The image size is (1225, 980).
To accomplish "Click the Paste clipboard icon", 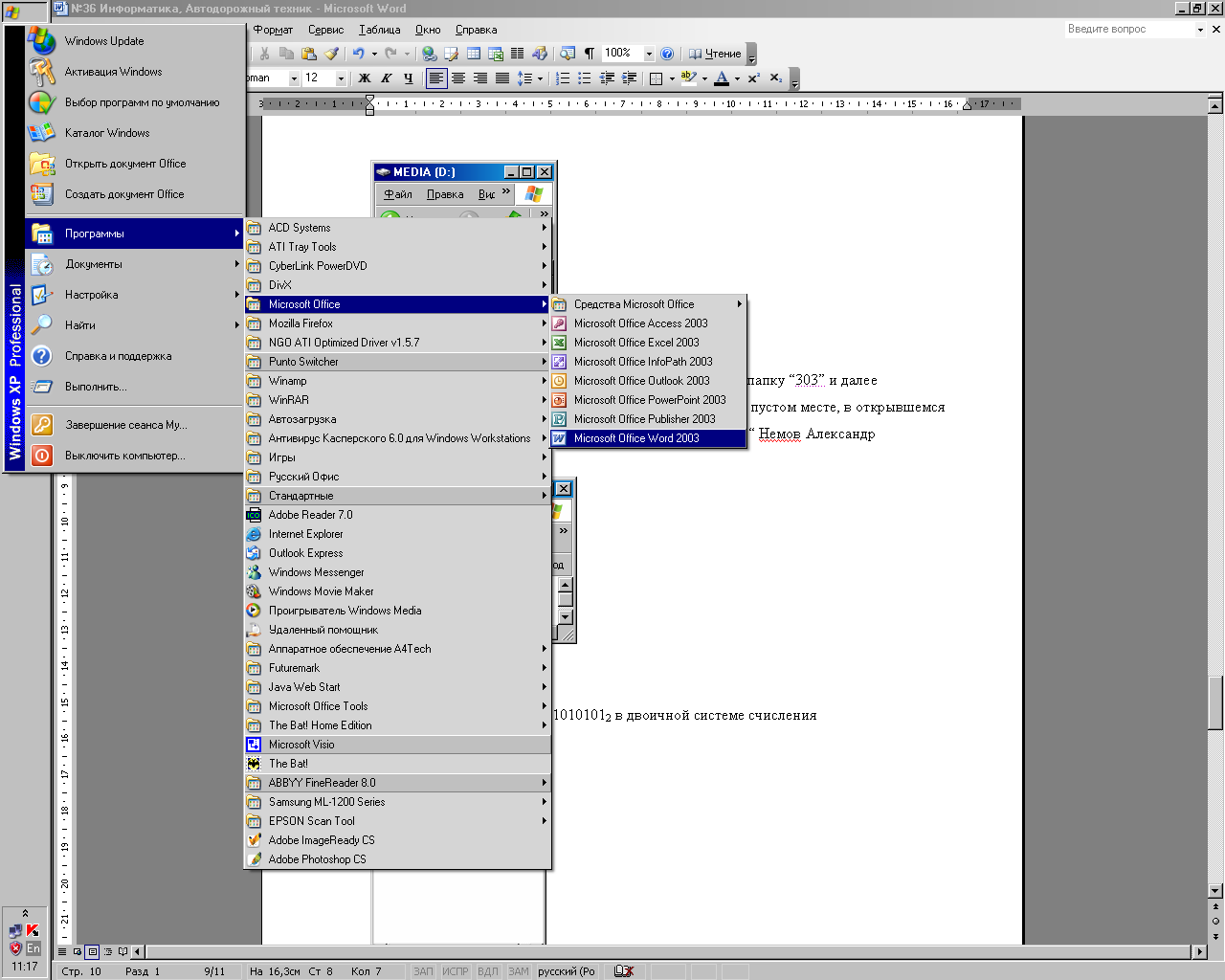I will (308, 54).
